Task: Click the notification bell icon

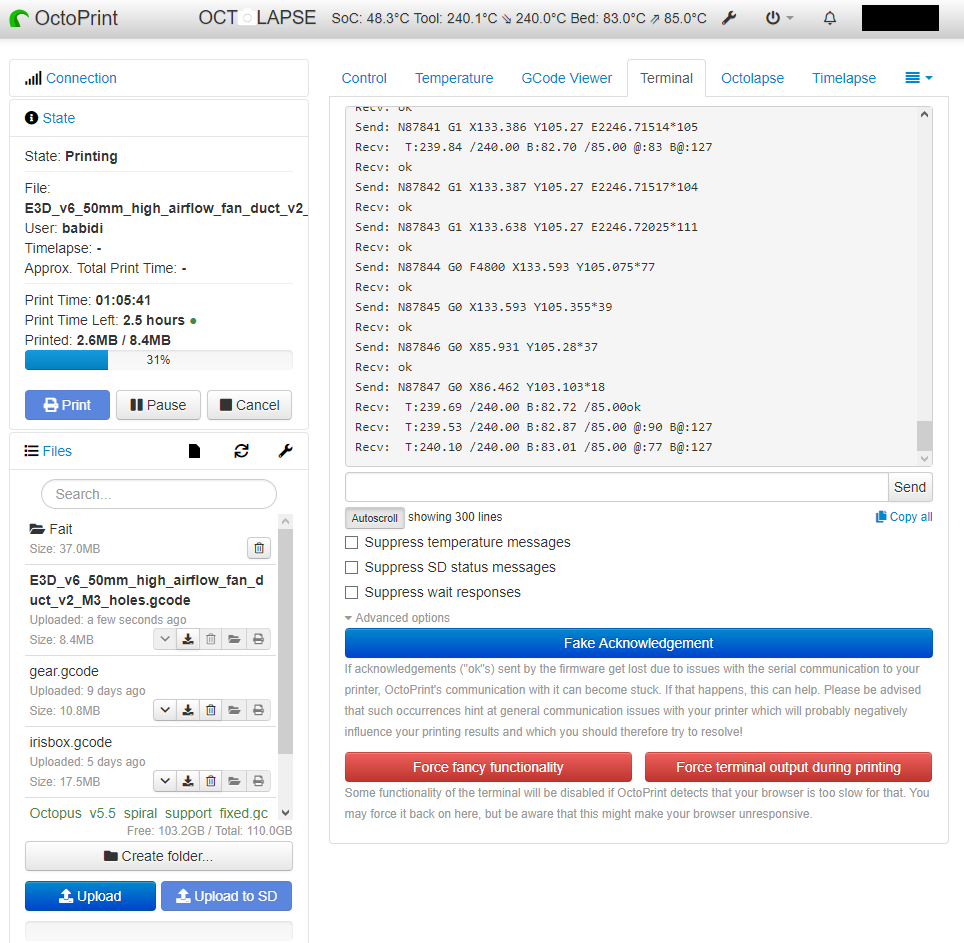Action: point(829,18)
